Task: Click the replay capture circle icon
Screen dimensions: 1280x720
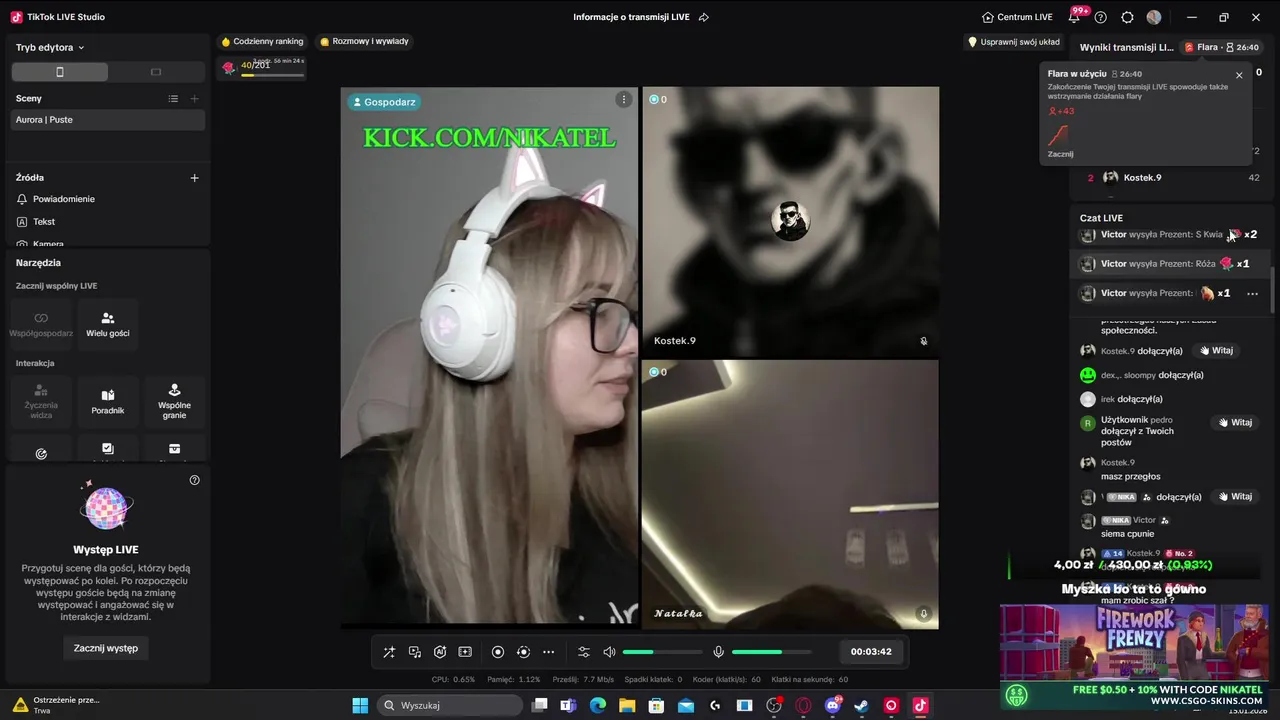Action: (523, 652)
